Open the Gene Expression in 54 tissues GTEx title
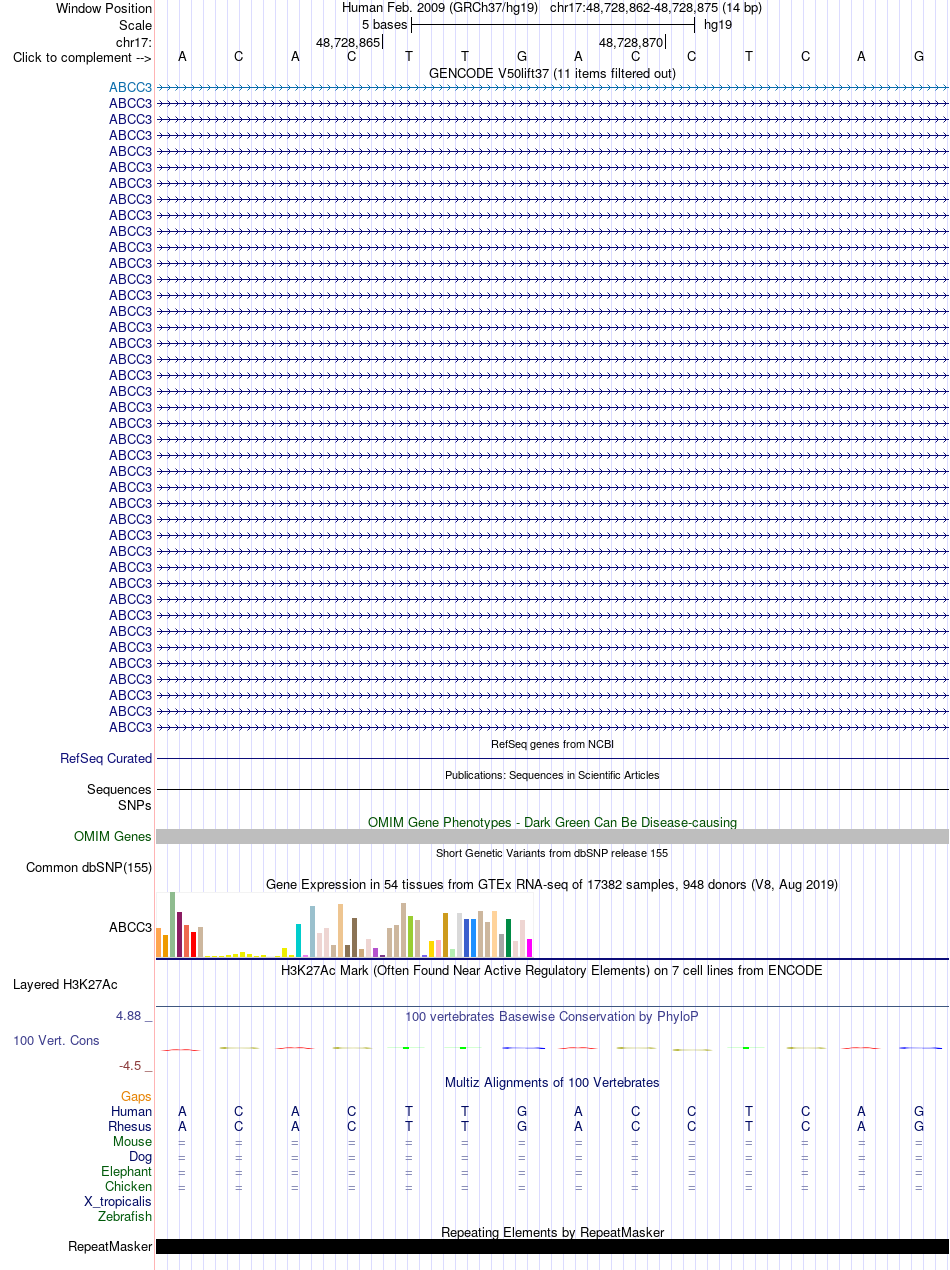Image resolution: width=950 pixels, height=1270 pixels. tap(552, 884)
